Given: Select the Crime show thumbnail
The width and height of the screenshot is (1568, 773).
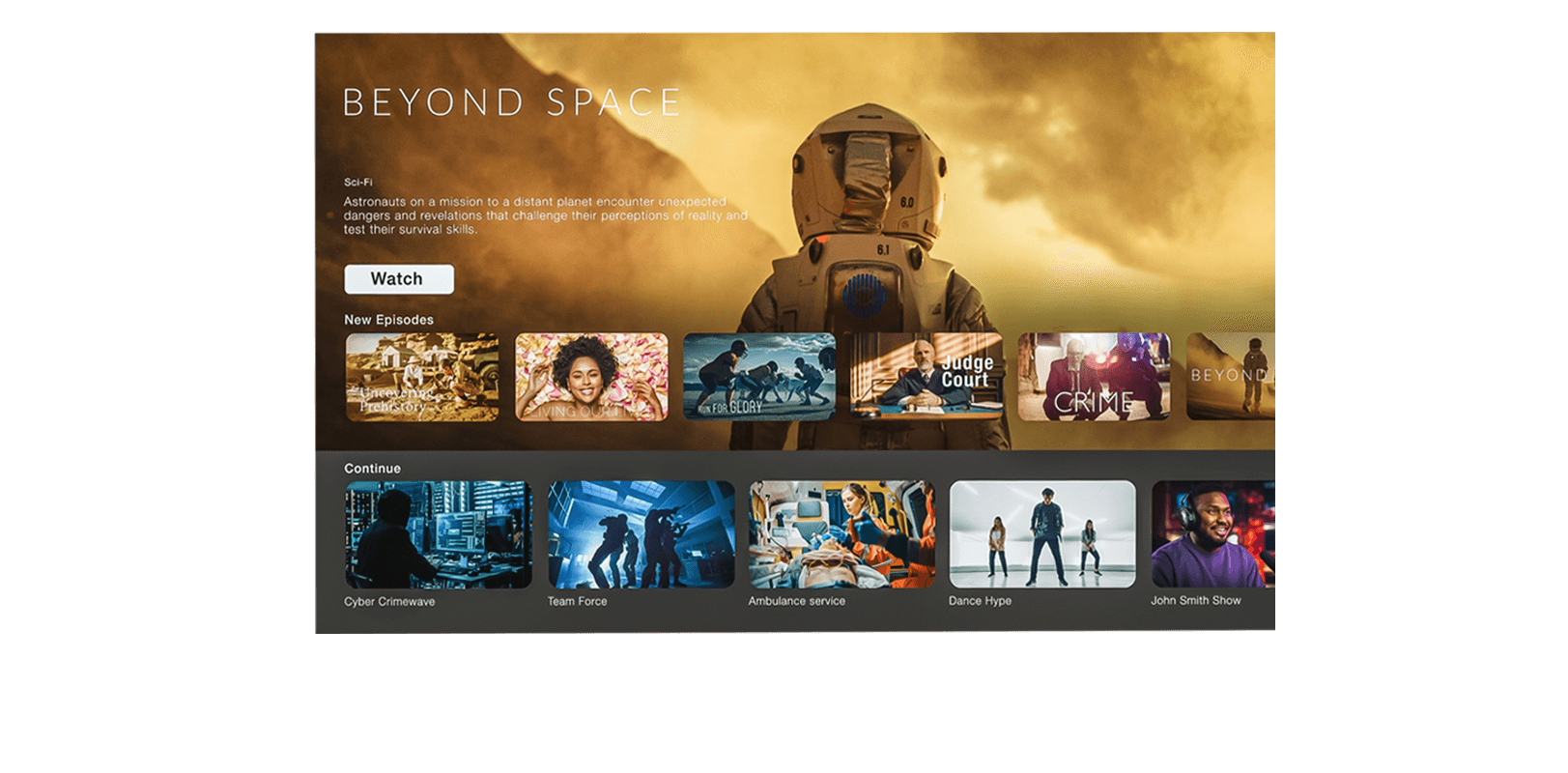Looking at the screenshot, I should (1094, 377).
